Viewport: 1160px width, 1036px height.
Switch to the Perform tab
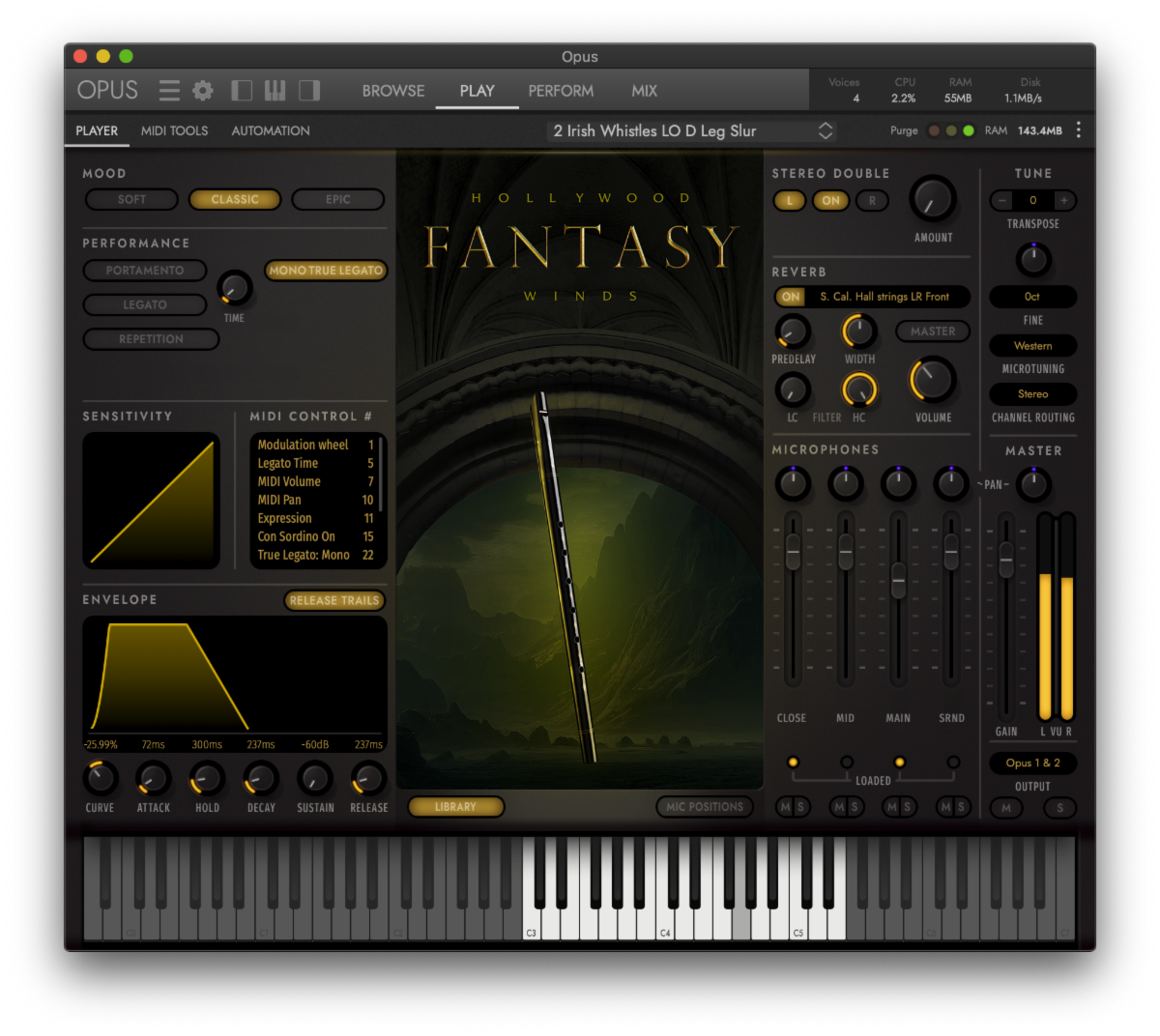(561, 91)
